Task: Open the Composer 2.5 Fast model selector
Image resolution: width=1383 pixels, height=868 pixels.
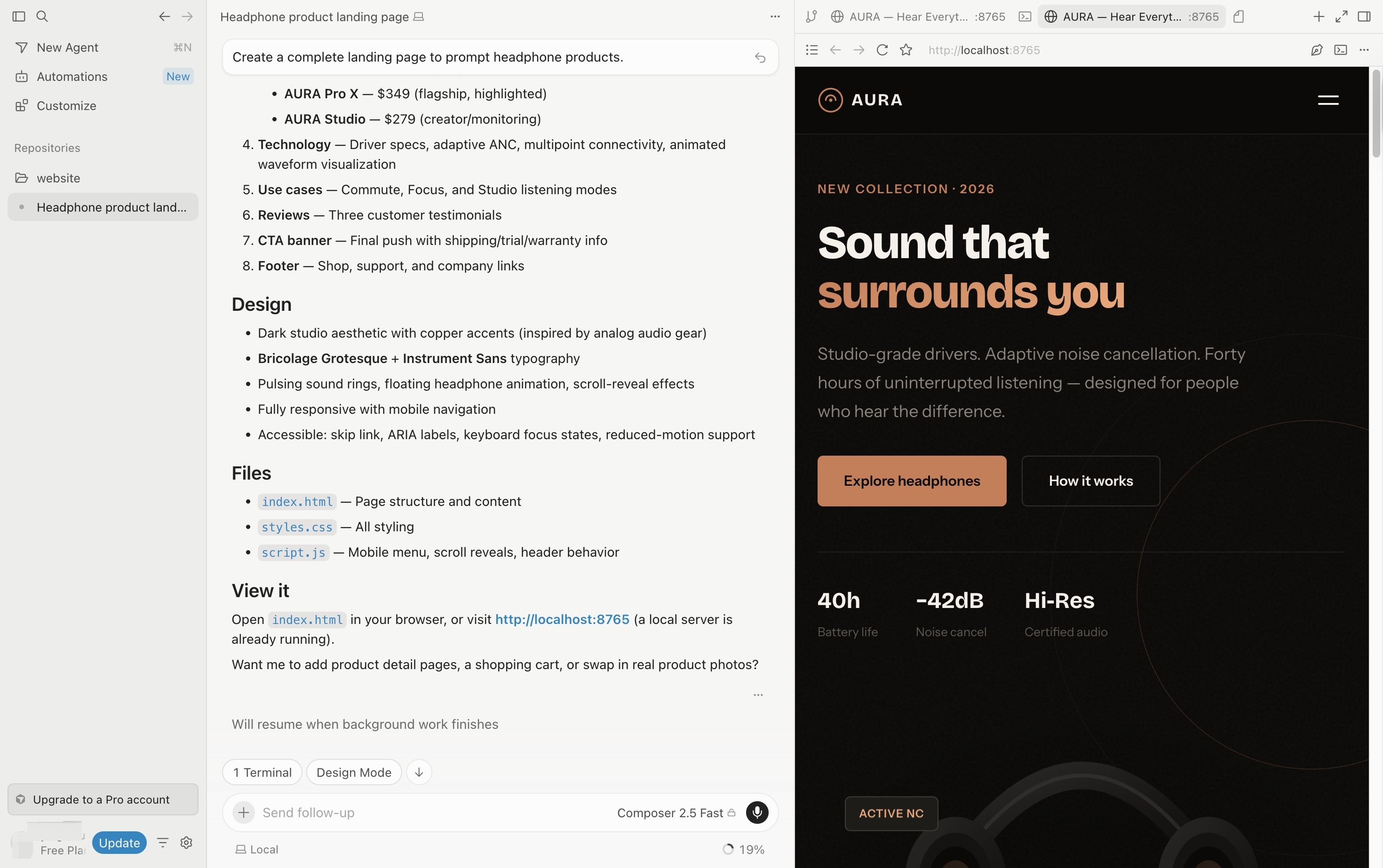Action: [676, 813]
